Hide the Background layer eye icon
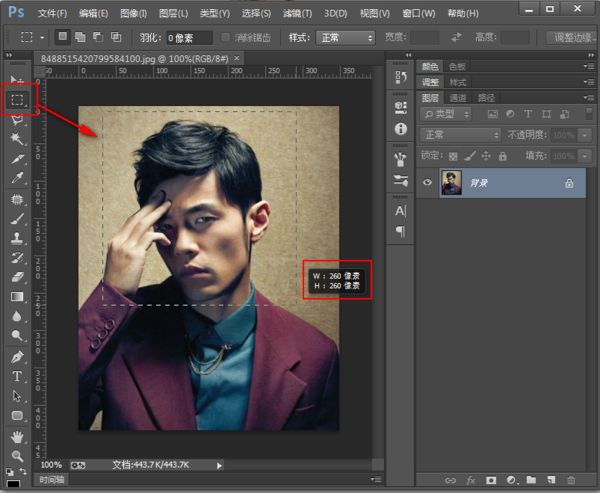This screenshot has width=600, height=493. pos(427,182)
